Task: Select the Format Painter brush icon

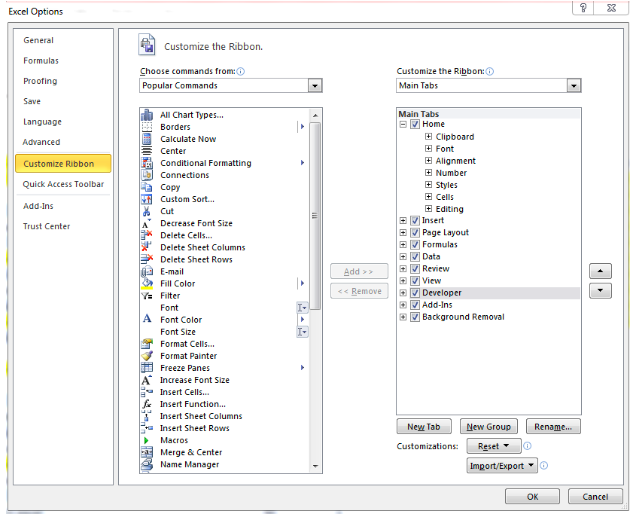Action: point(147,356)
